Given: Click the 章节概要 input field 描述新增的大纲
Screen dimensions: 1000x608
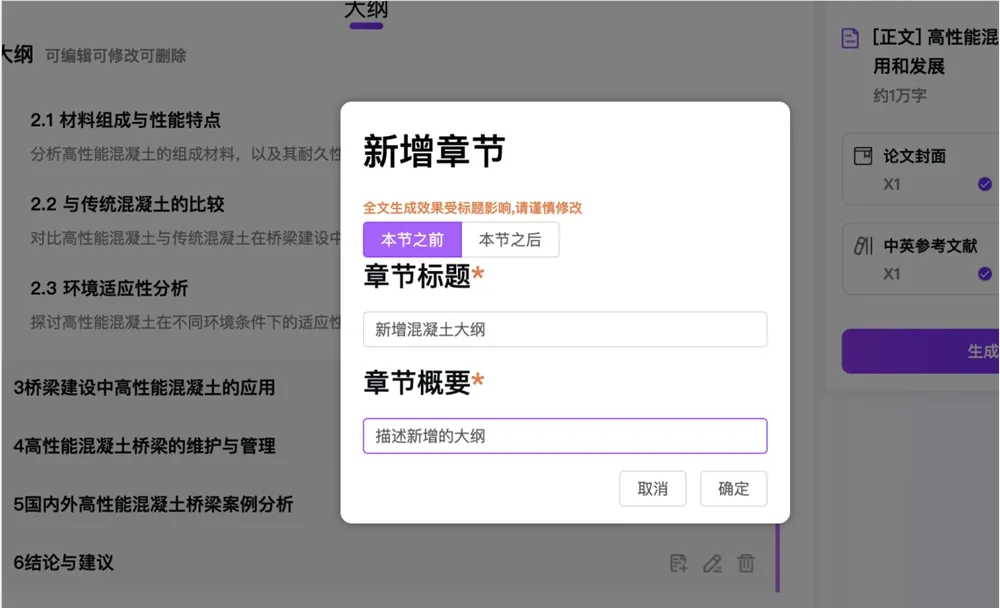Looking at the screenshot, I should [564, 437].
